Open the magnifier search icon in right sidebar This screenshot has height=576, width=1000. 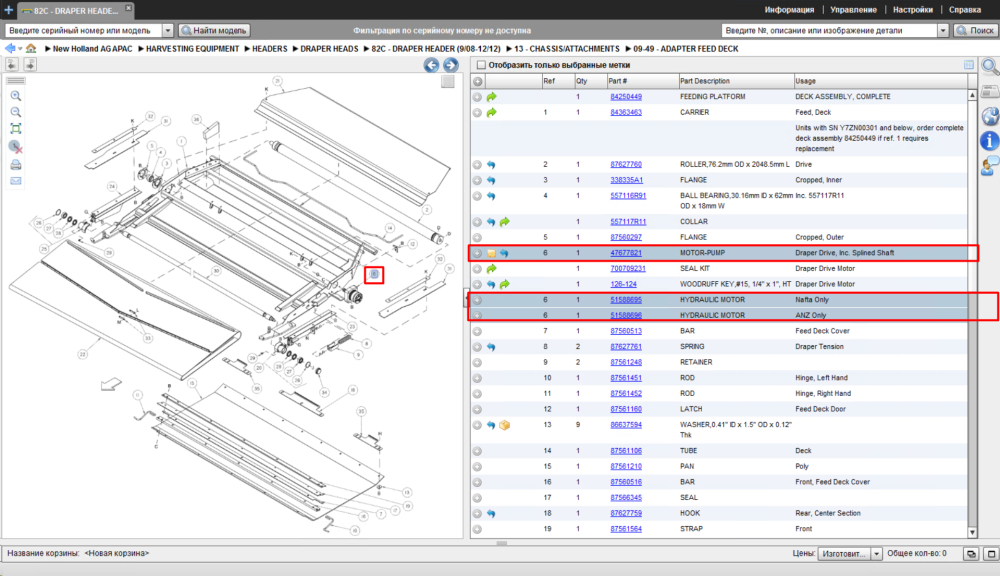click(x=990, y=66)
